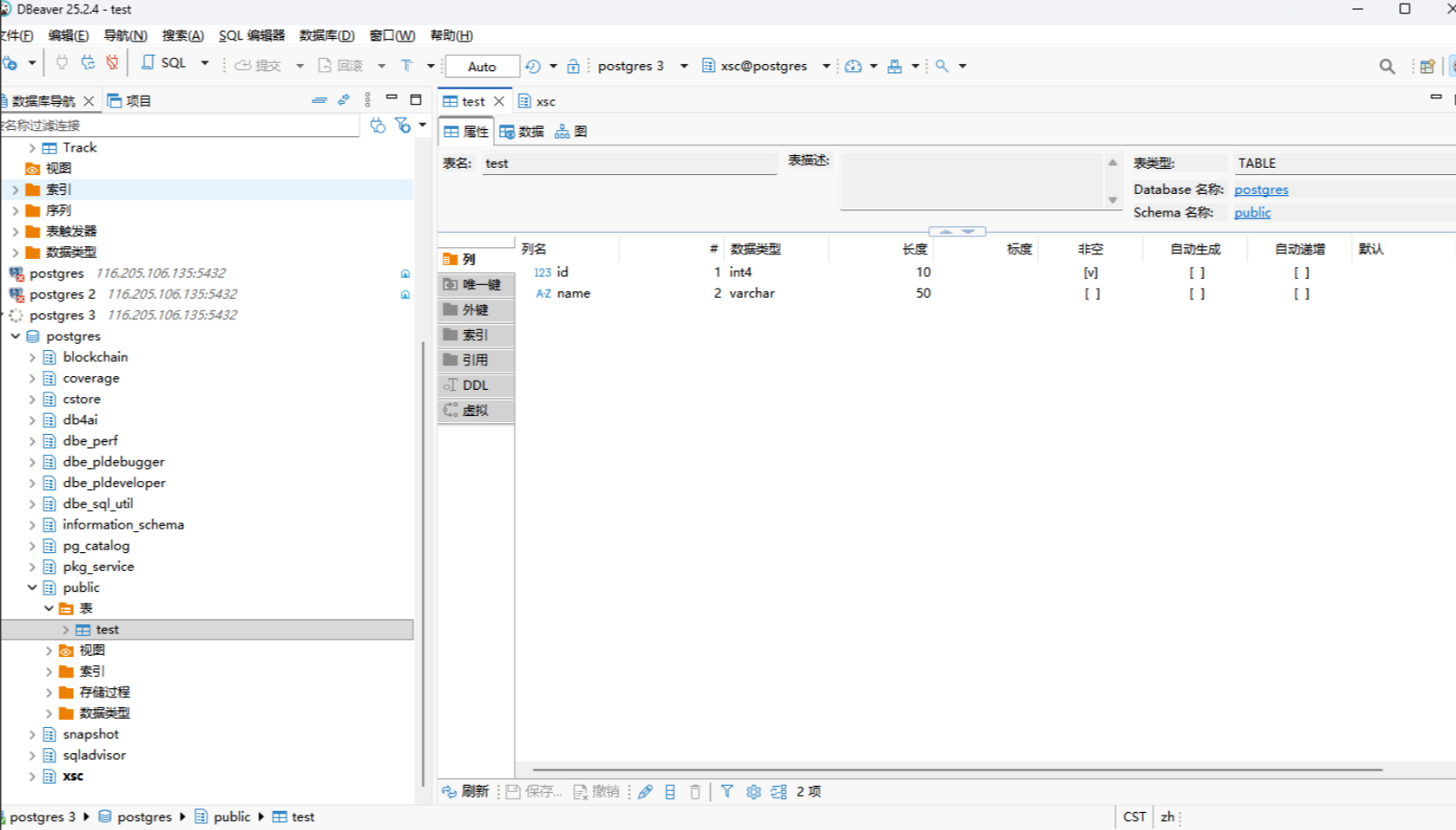
Task: Follow the public schema name link
Action: [x=1252, y=212]
